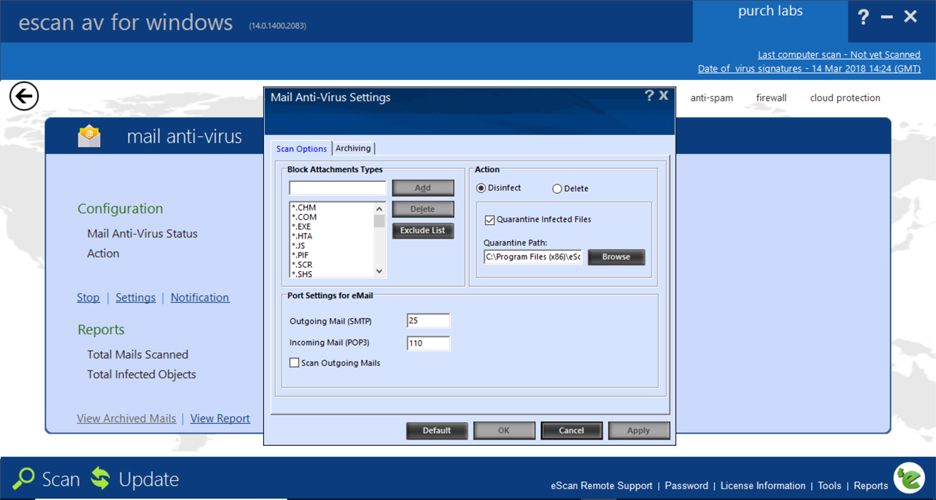The image size is (936, 500).
Task: Open View Archived Mails link
Action: 126,419
